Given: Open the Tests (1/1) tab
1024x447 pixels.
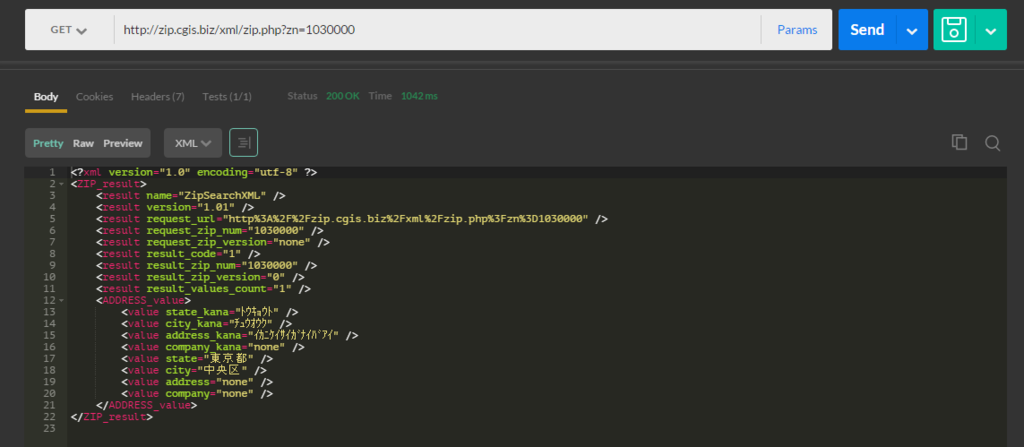Looking at the screenshot, I should [227, 97].
